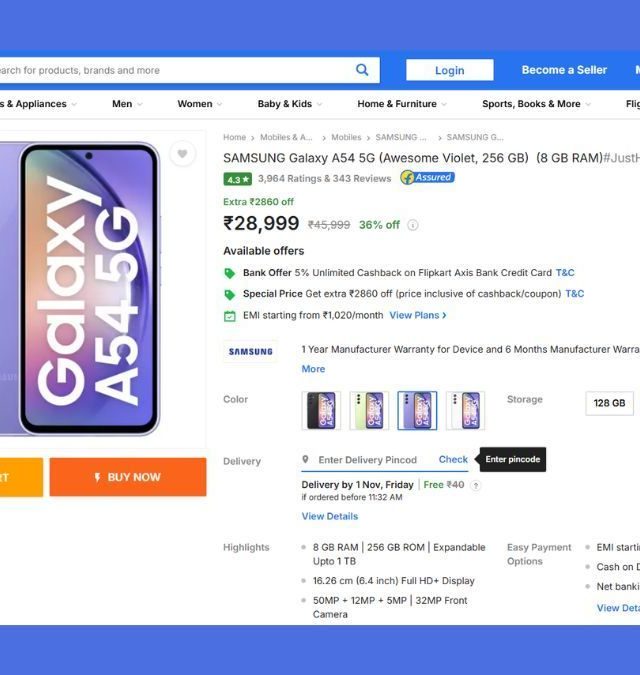Select the white color variant

tap(465, 410)
